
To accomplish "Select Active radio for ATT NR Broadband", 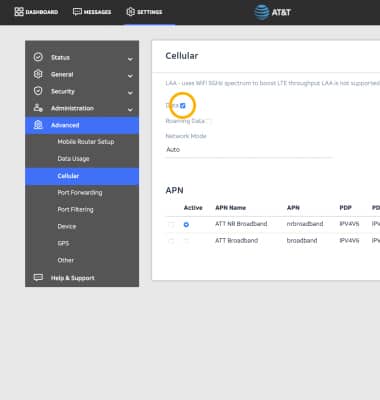I will point(186,225).
